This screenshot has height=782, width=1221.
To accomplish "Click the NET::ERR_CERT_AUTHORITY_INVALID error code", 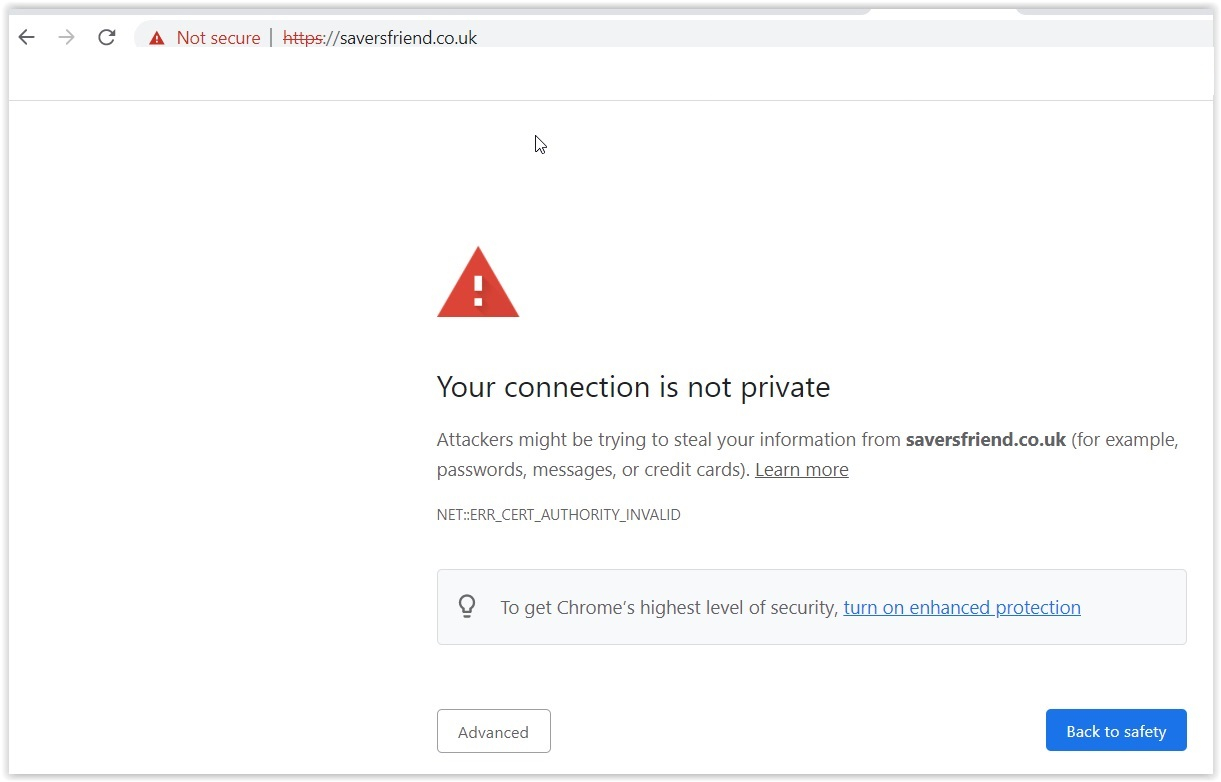I will pos(559,515).
